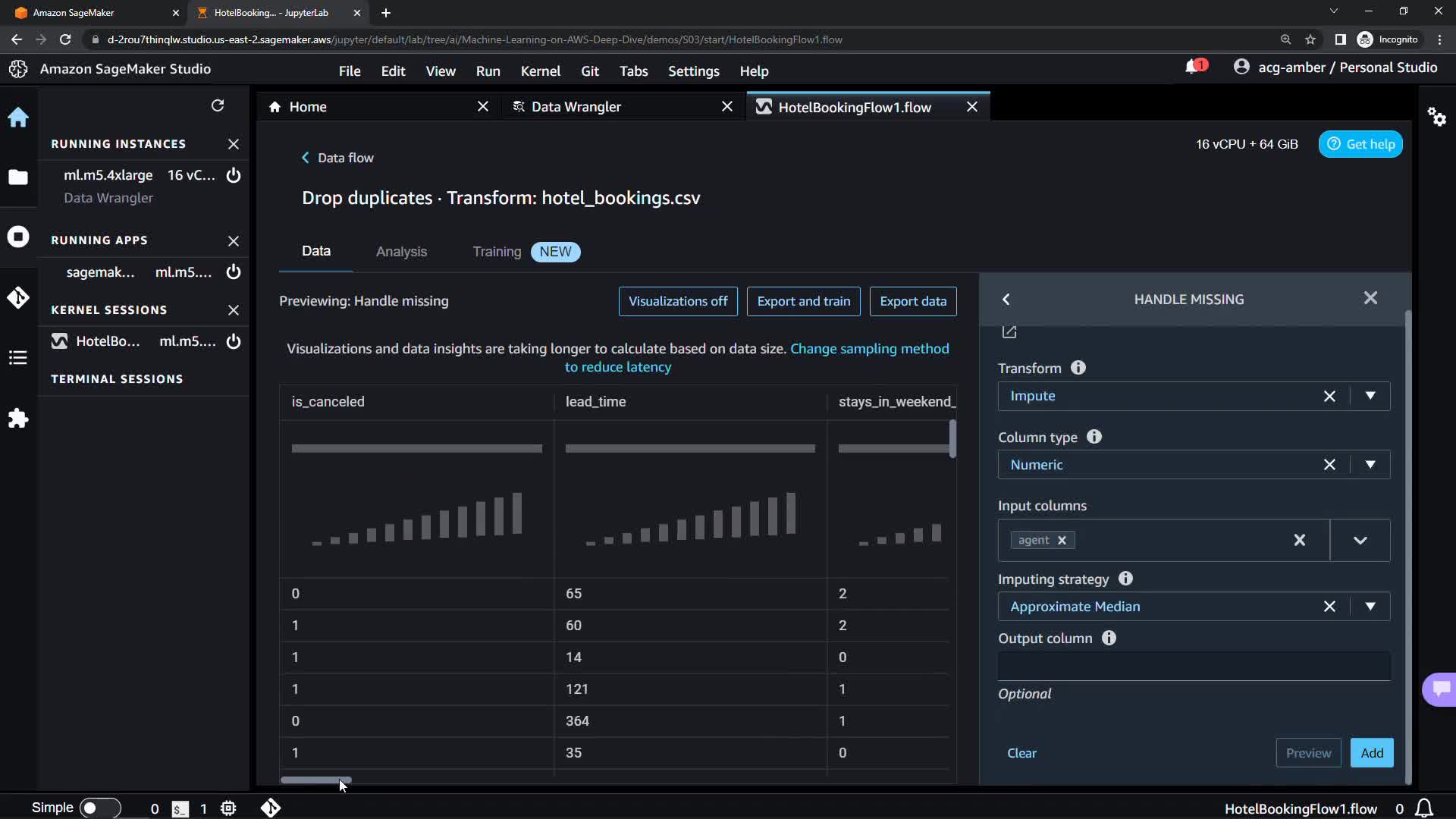Follow the Change sampling method link
This screenshot has height=819, width=1456.
pyautogui.click(x=869, y=349)
